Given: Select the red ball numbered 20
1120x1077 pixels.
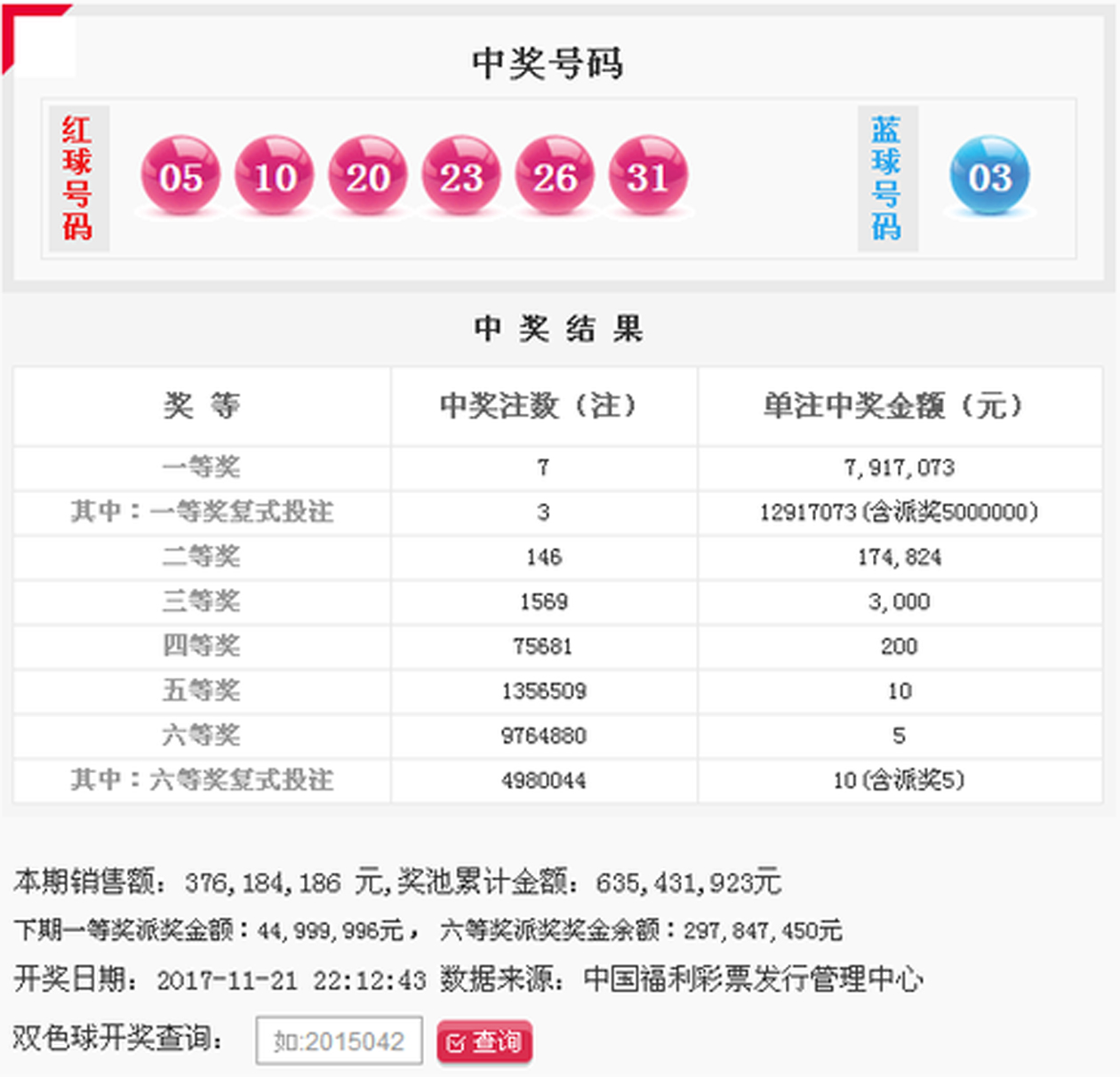Looking at the screenshot, I should (368, 176).
